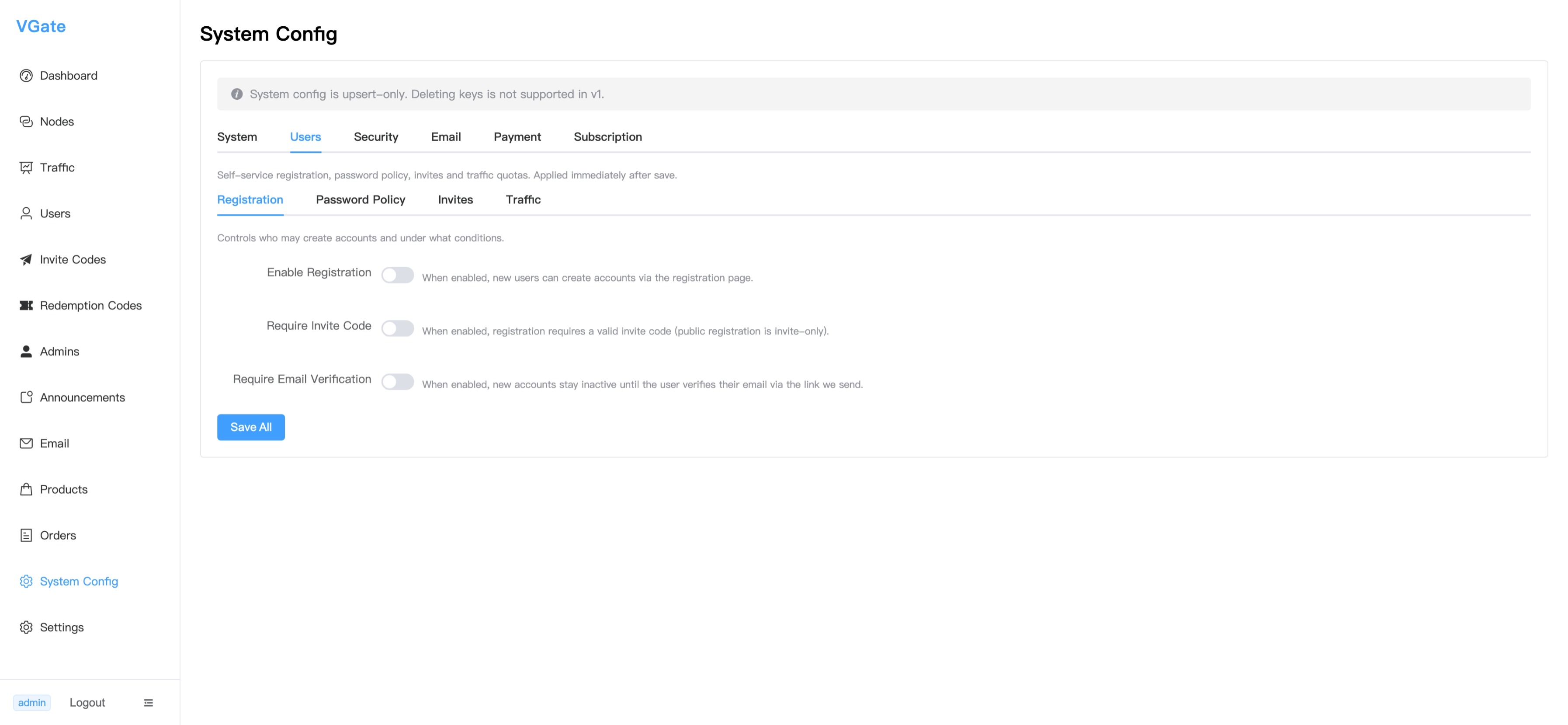Viewport: 1568px width, 725px height.
Task: Click the Redemption Codes ticket icon
Action: 26,305
